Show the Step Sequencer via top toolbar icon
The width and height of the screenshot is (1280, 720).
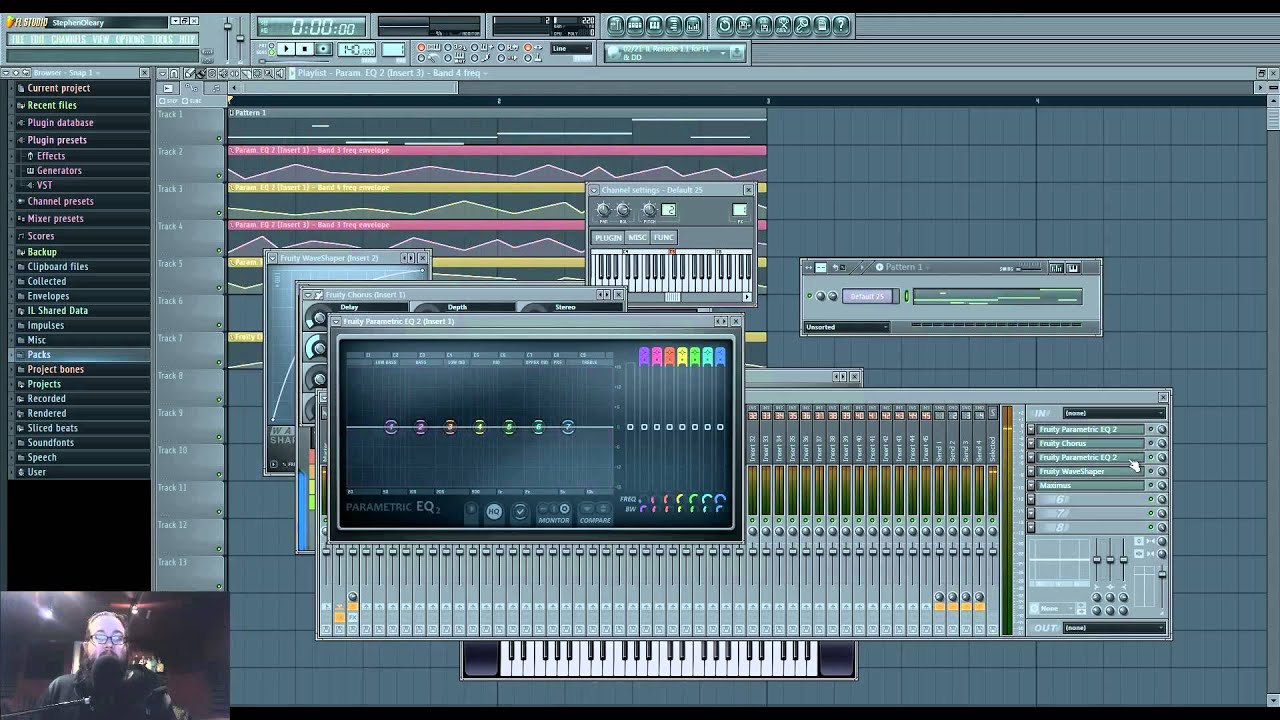coord(635,25)
